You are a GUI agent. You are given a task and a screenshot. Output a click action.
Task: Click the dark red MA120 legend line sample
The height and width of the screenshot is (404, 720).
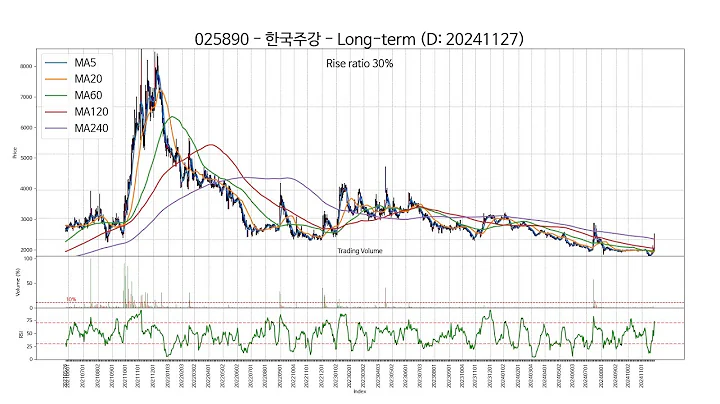click(x=56, y=112)
